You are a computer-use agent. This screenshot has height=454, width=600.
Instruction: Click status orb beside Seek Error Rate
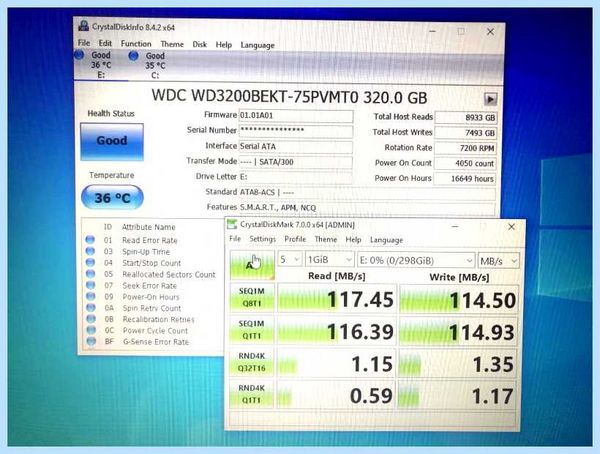tap(90, 285)
